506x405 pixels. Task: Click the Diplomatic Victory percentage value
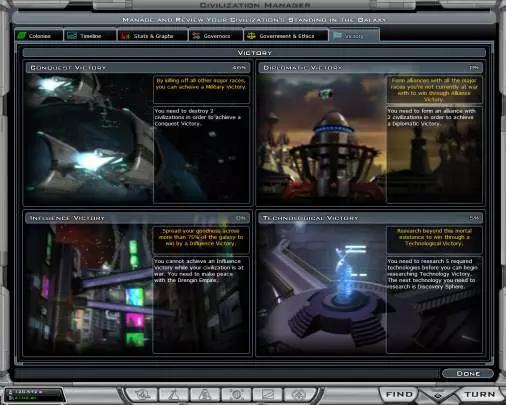[474, 68]
